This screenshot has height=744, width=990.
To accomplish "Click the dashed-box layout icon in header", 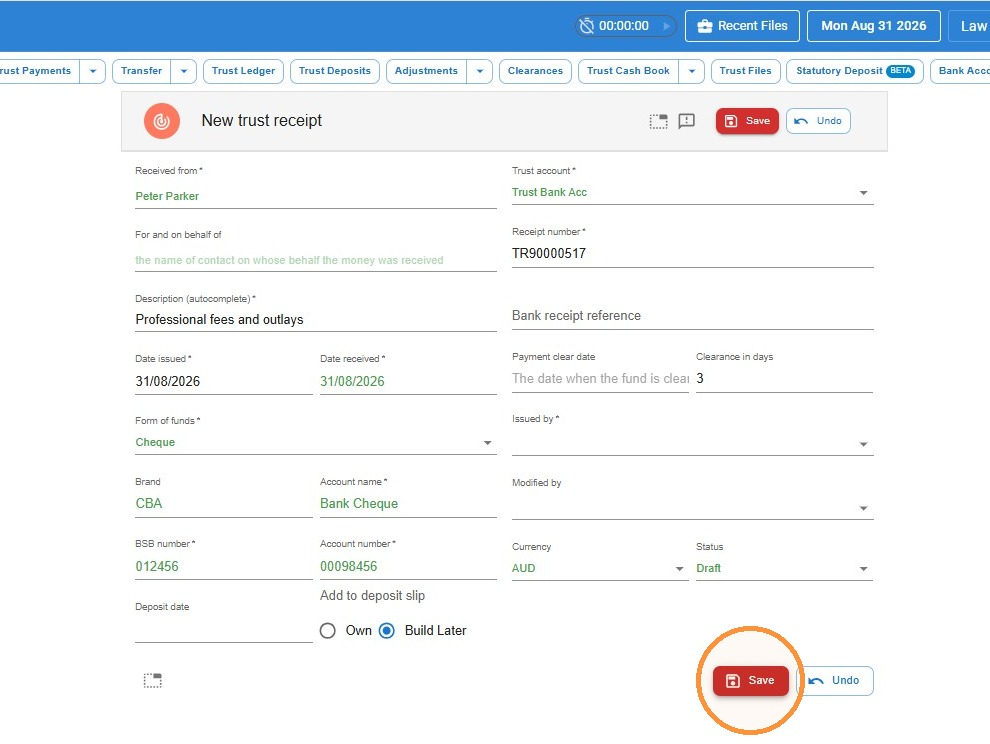I will [x=659, y=121].
